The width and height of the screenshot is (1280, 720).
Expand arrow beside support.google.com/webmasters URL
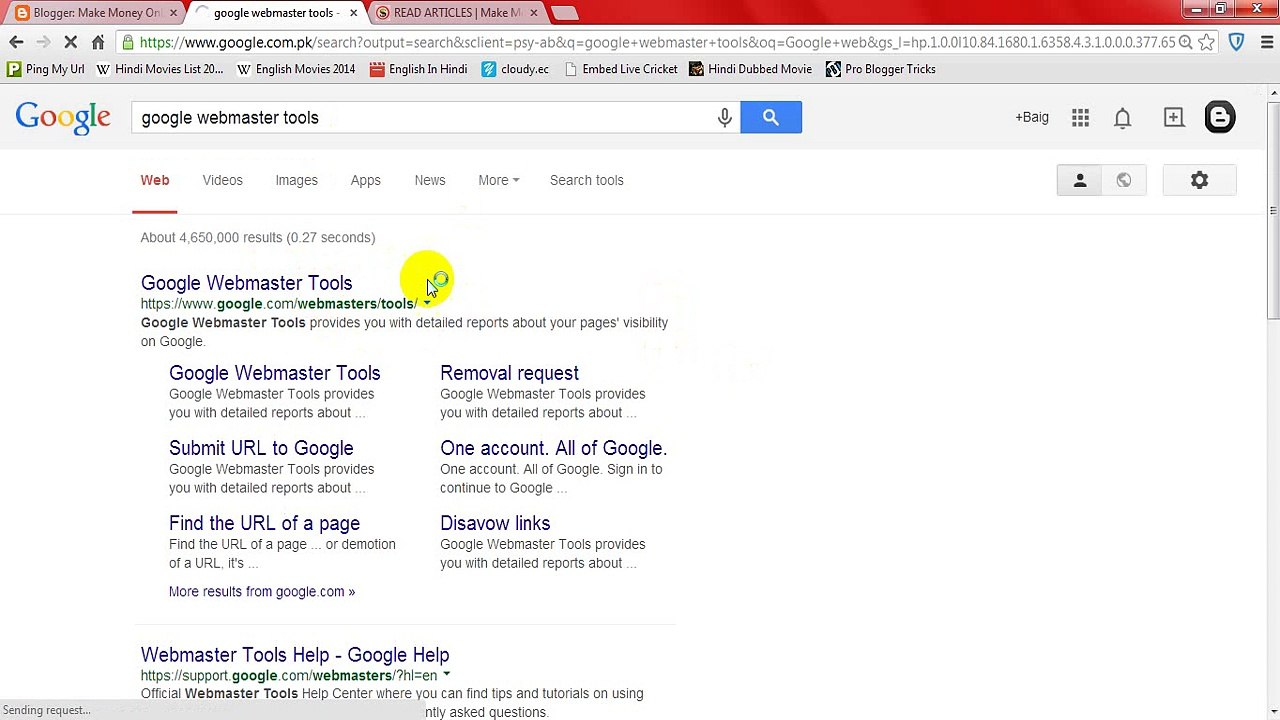tap(446, 675)
